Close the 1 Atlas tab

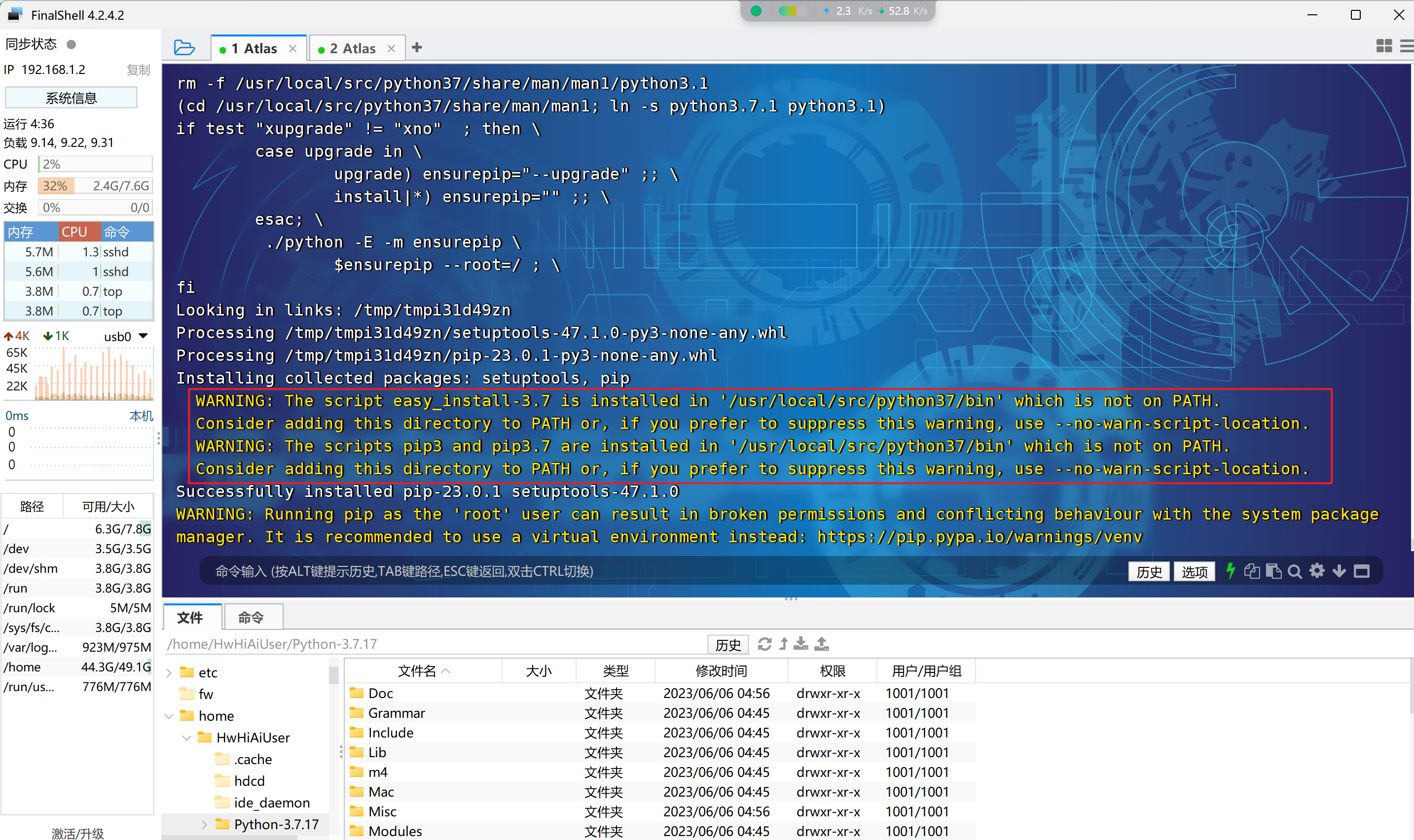point(293,49)
